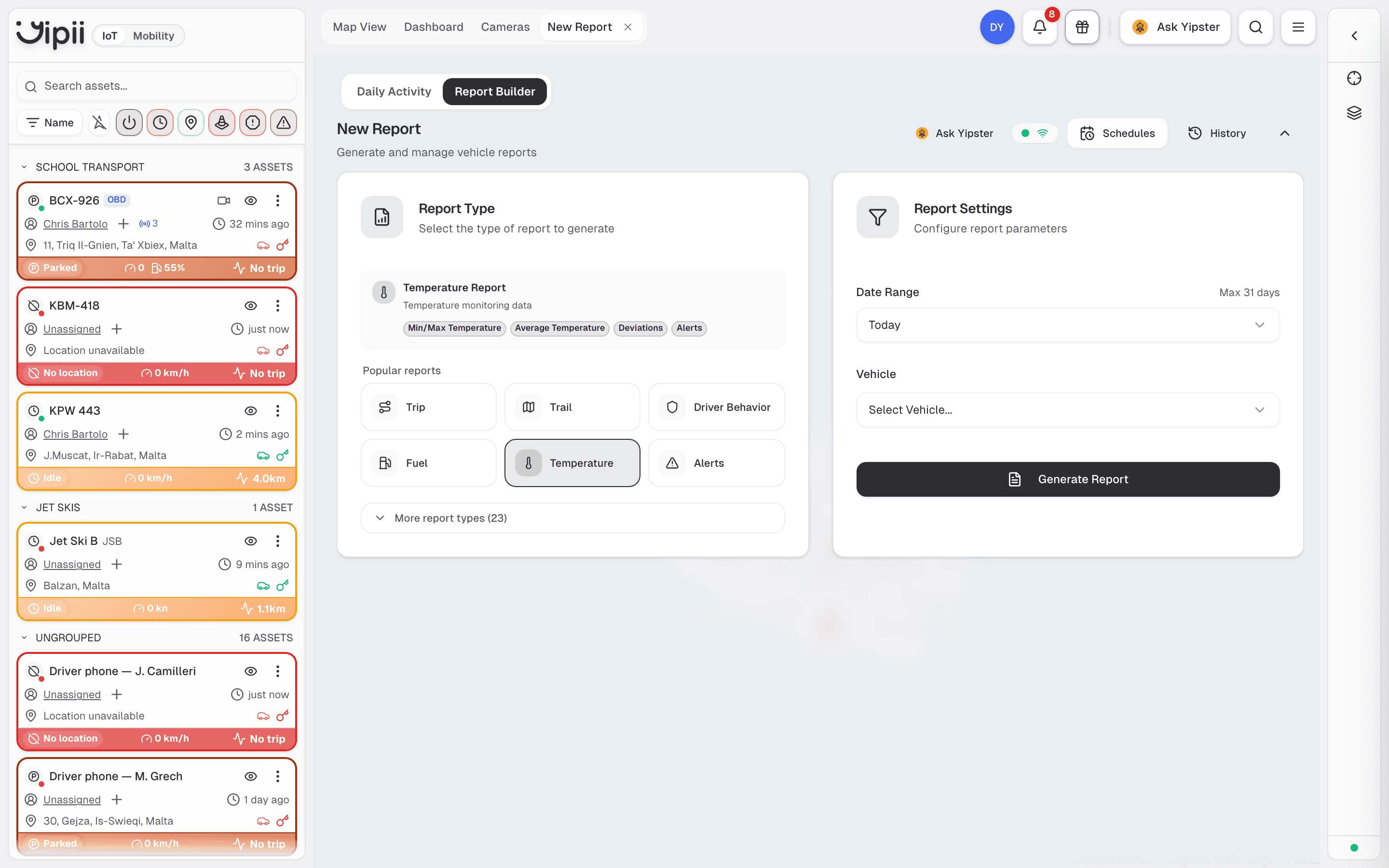Toggle visibility eye for KBM-418

coord(251,305)
